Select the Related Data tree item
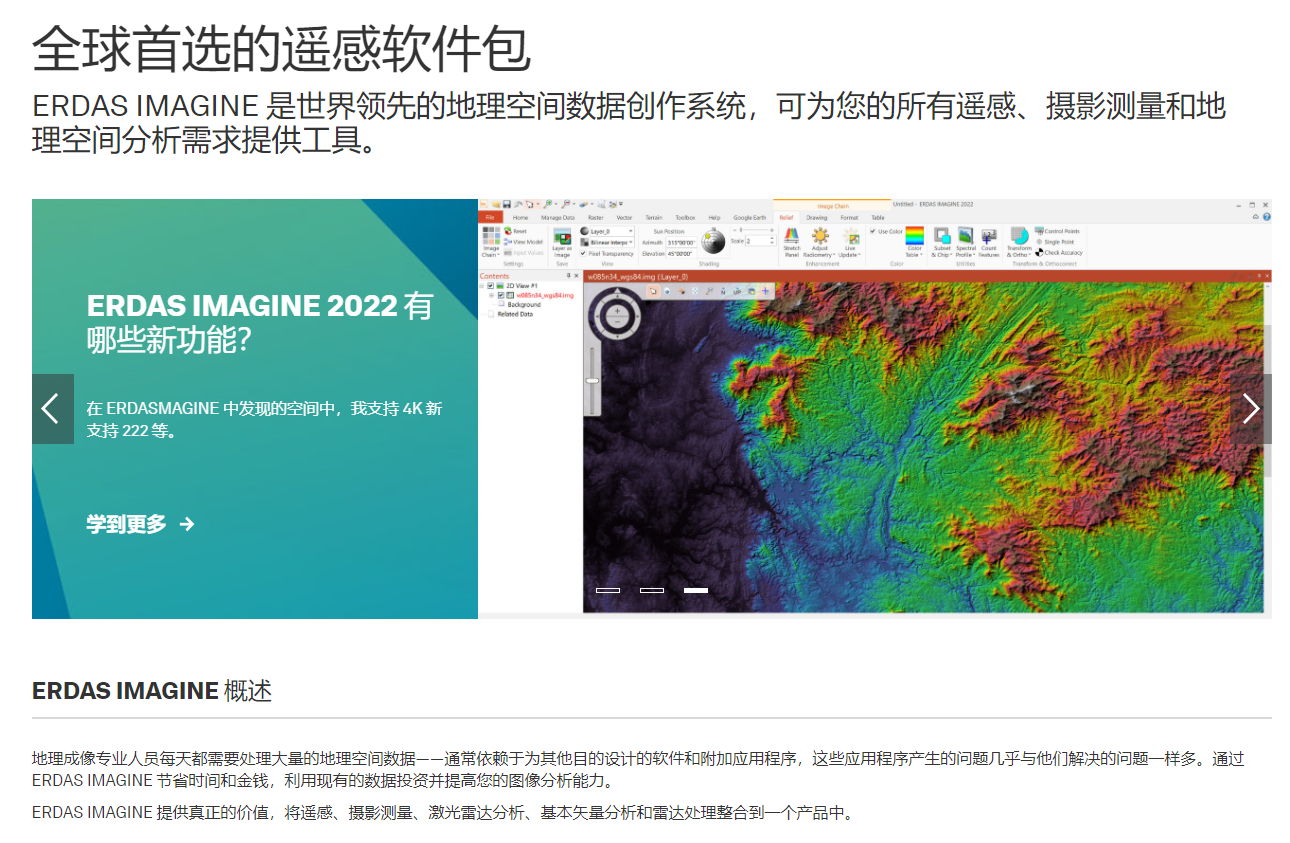The height and width of the screenshot is (843, 1290). tap(515, 314)
